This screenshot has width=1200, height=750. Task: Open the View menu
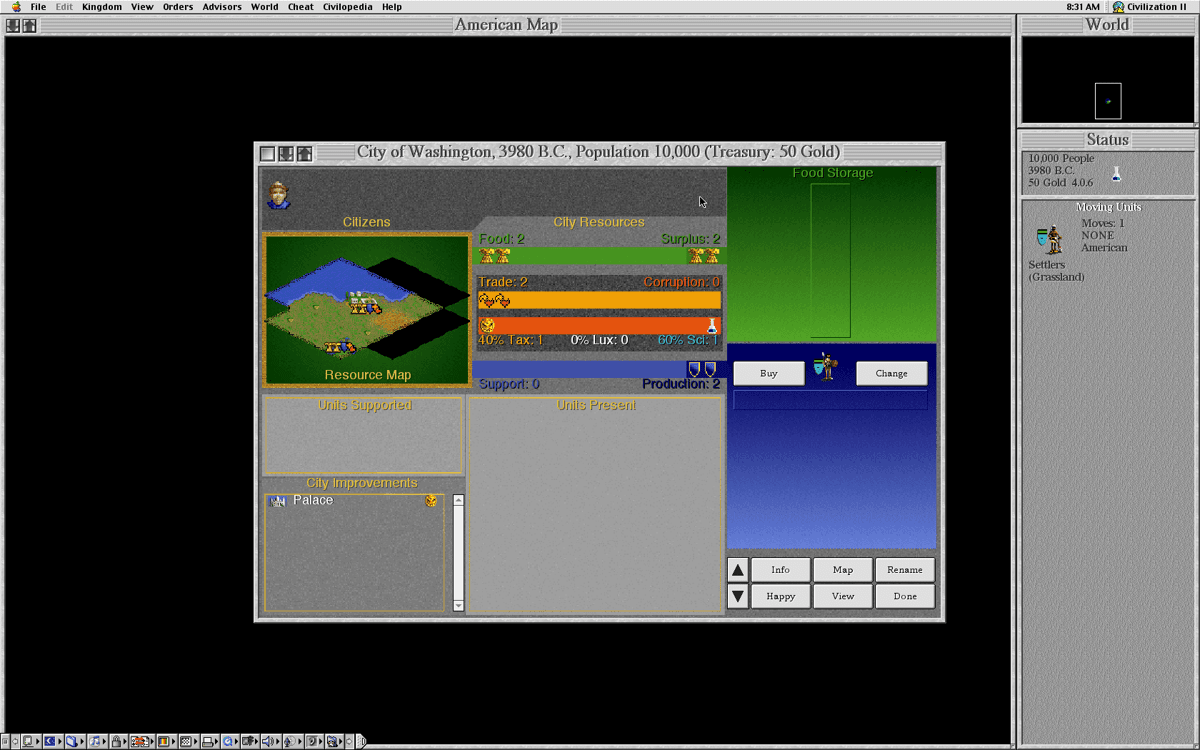[142, 7]
